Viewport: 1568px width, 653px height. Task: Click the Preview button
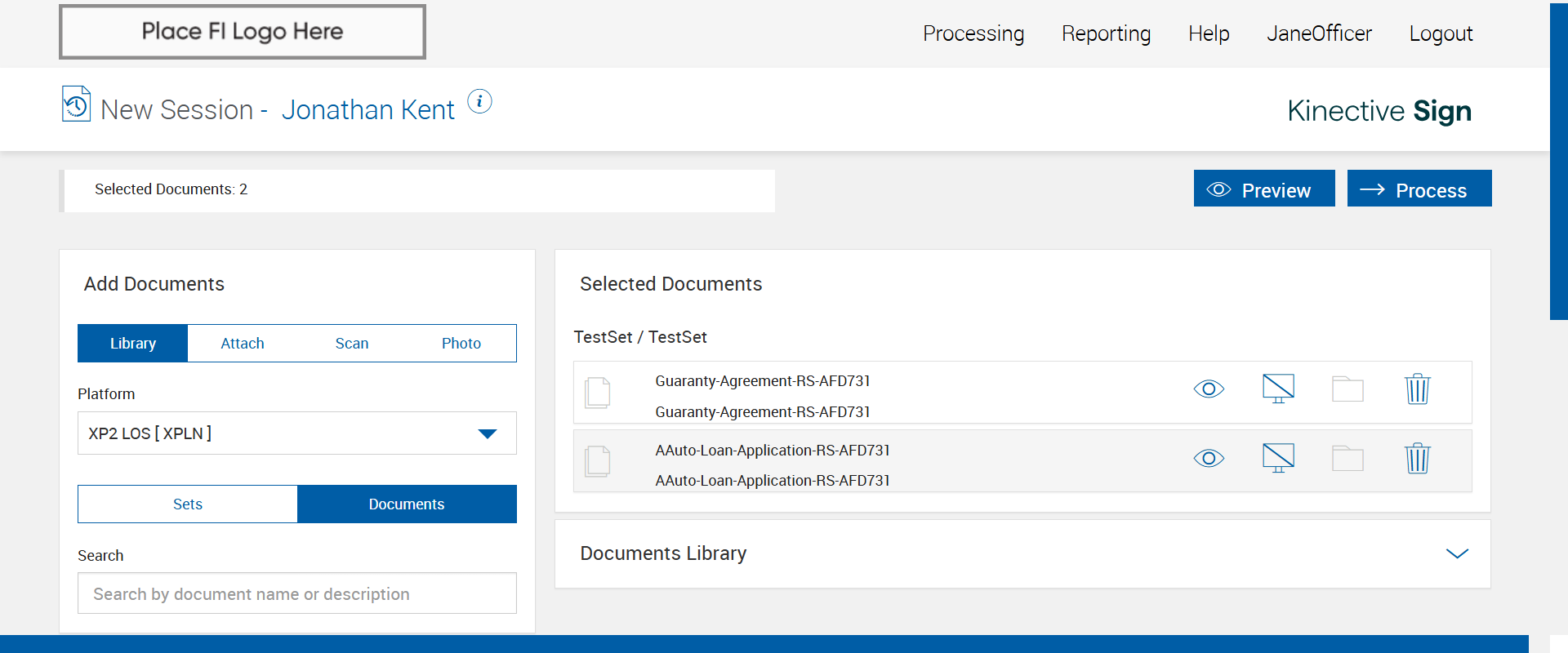click(x=1263, y=189)
